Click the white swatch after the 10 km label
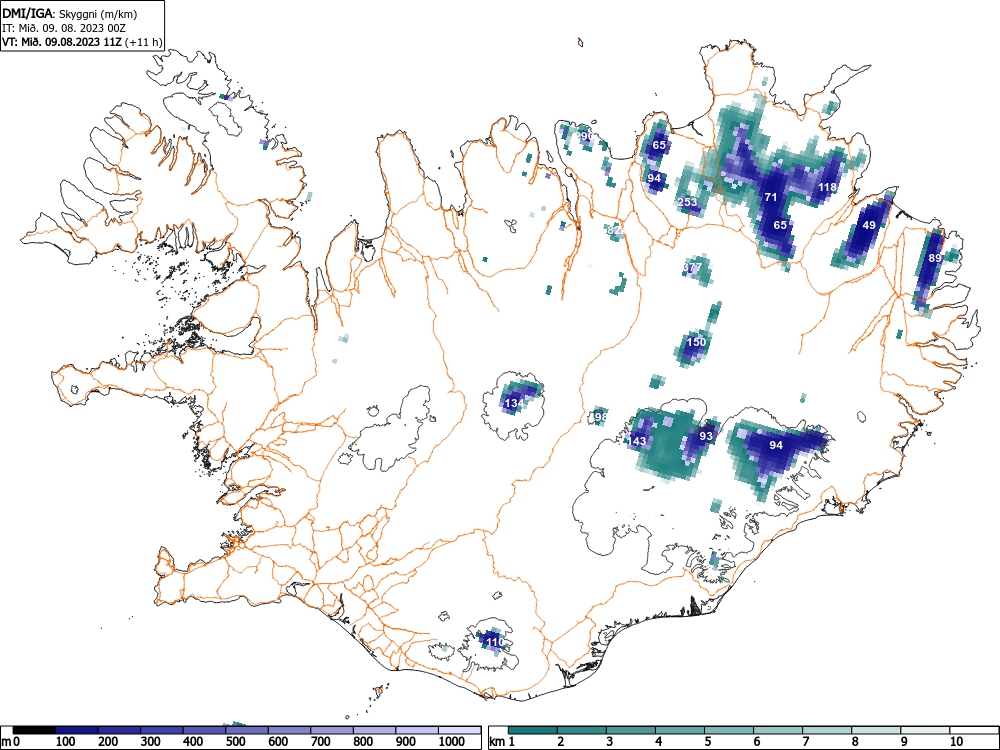Viewport: 1000px width, 750px height. (x=973, y=730)
